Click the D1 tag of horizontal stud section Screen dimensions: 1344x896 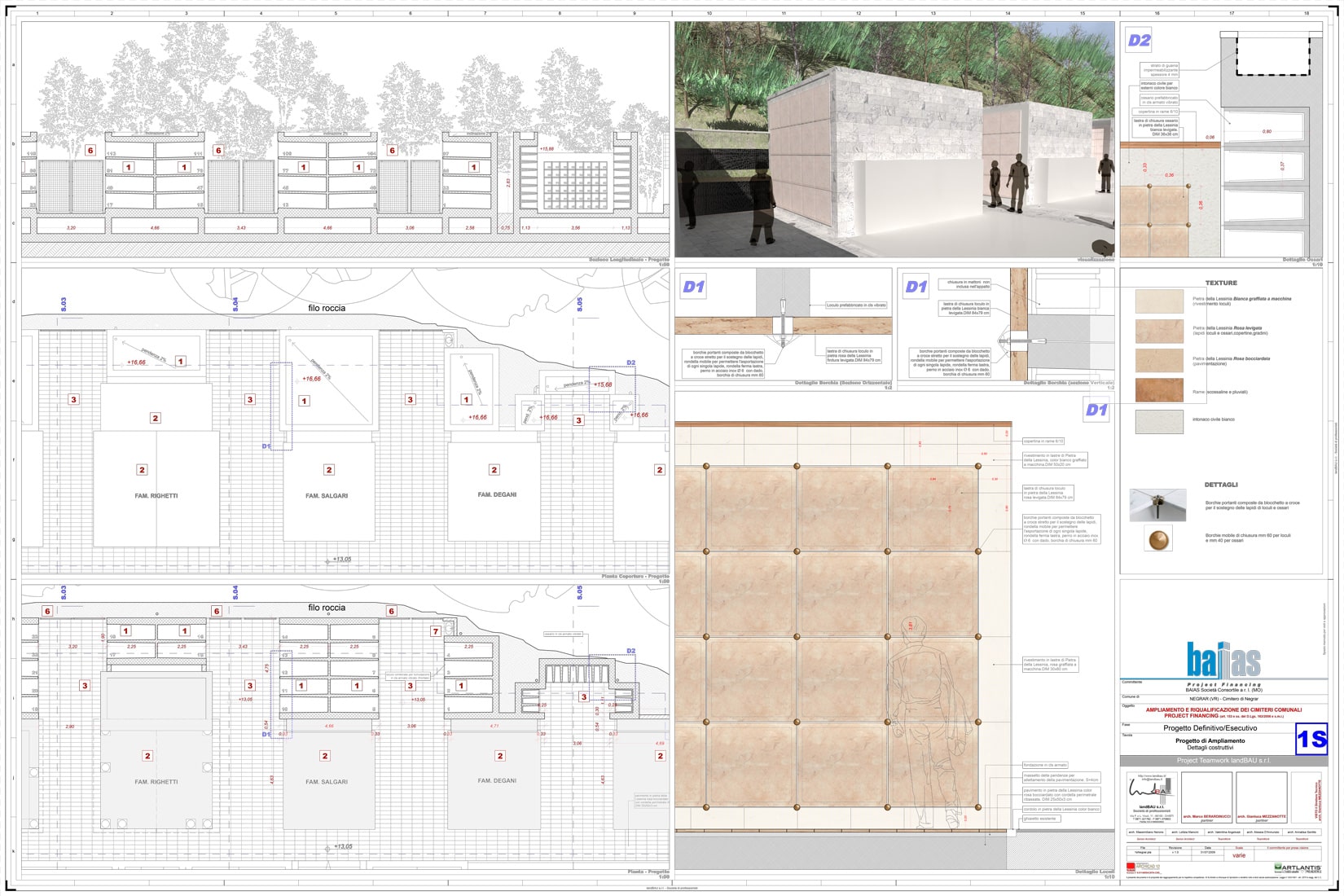[x=693, y=286]
